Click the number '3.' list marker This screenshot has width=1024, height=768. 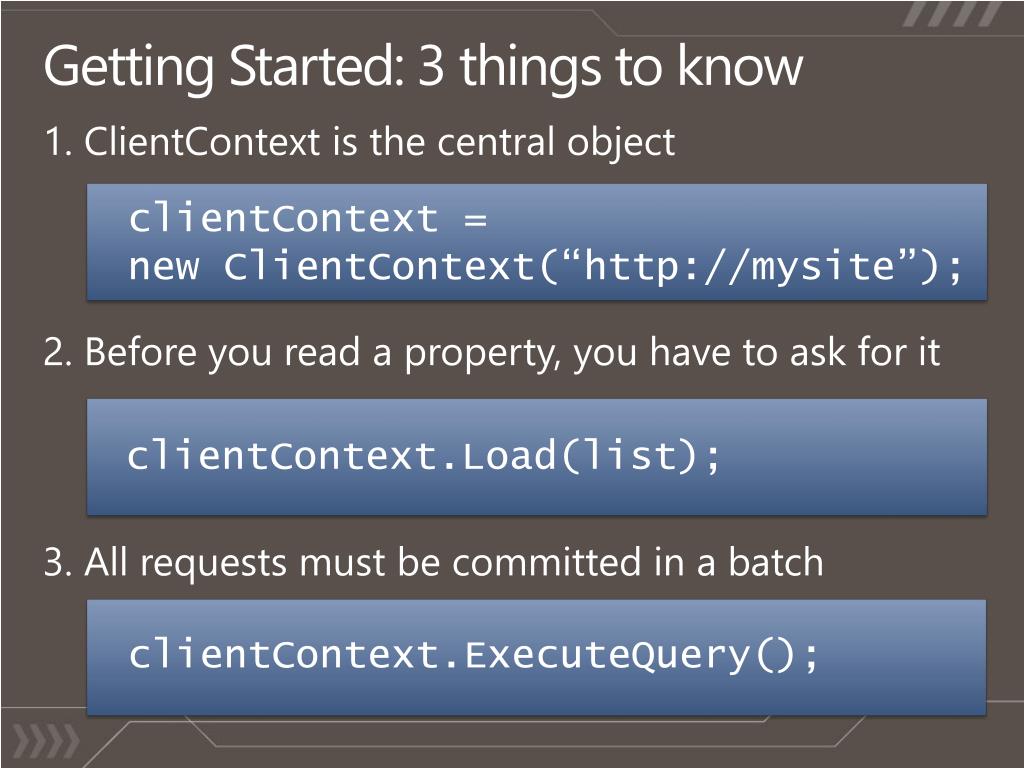[57, 562]
